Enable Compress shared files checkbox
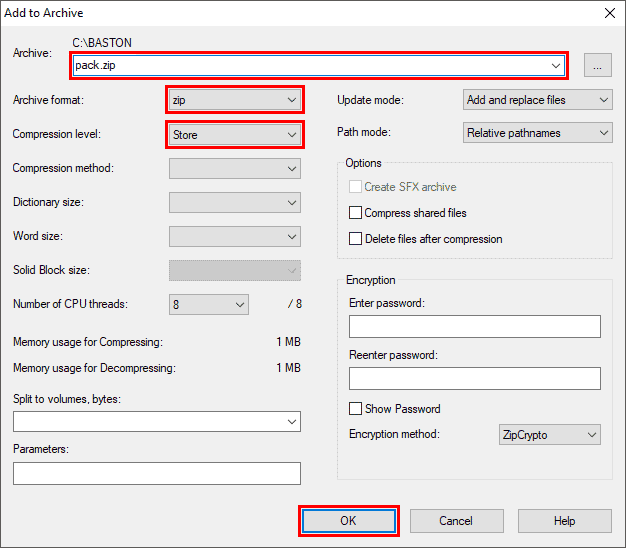This screenshot has height=548, width=626. coord(355,213)
